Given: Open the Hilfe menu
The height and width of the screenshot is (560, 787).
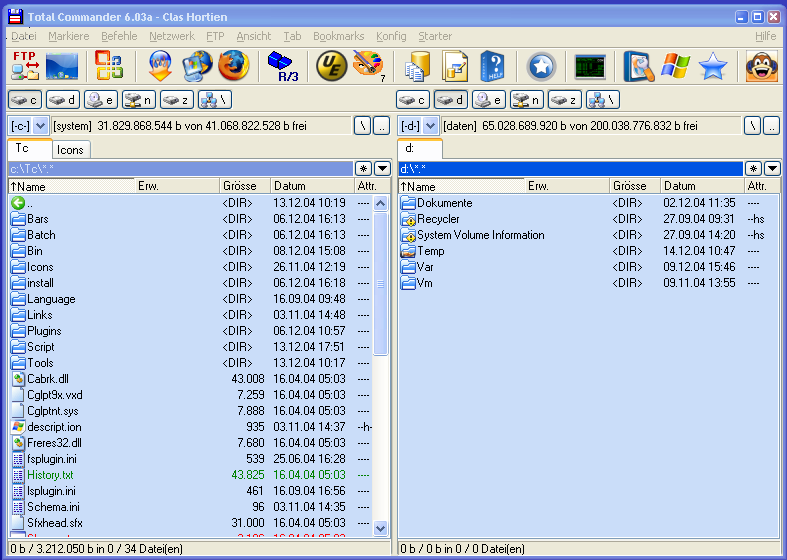Looking at the screenshot, I should [x=765, y=36].
